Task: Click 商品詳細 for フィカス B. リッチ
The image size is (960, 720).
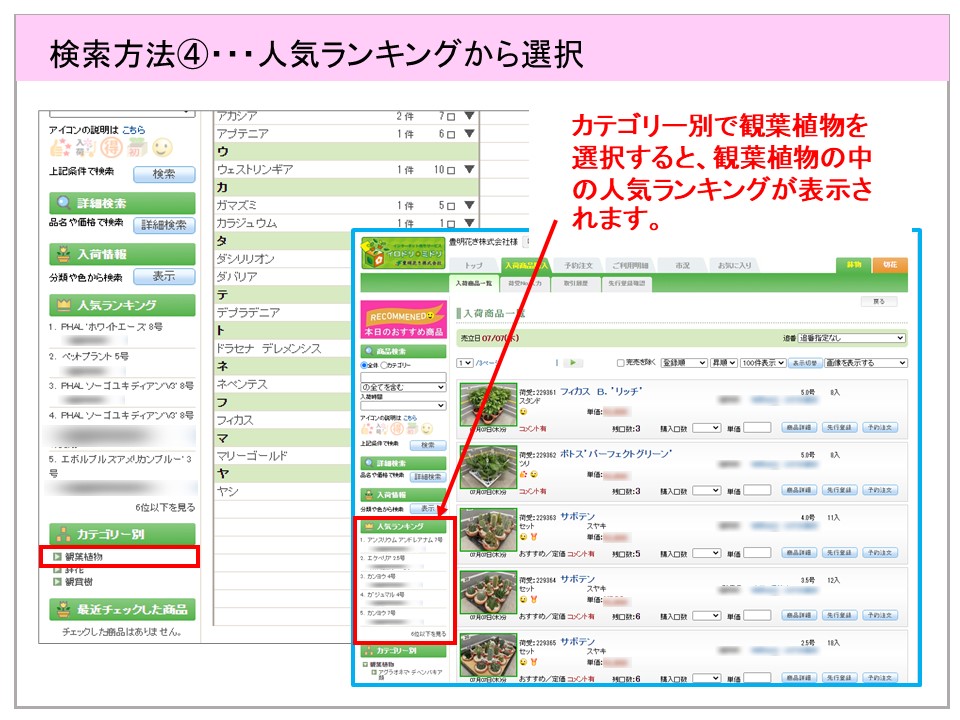Action: 800,428
